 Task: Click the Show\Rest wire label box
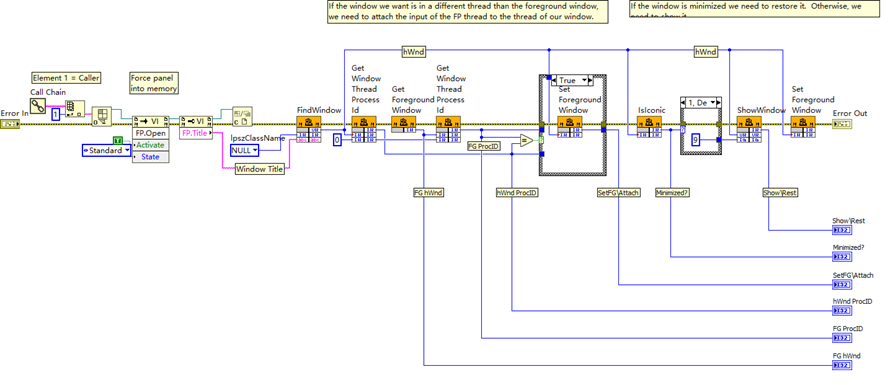[780, 192]
